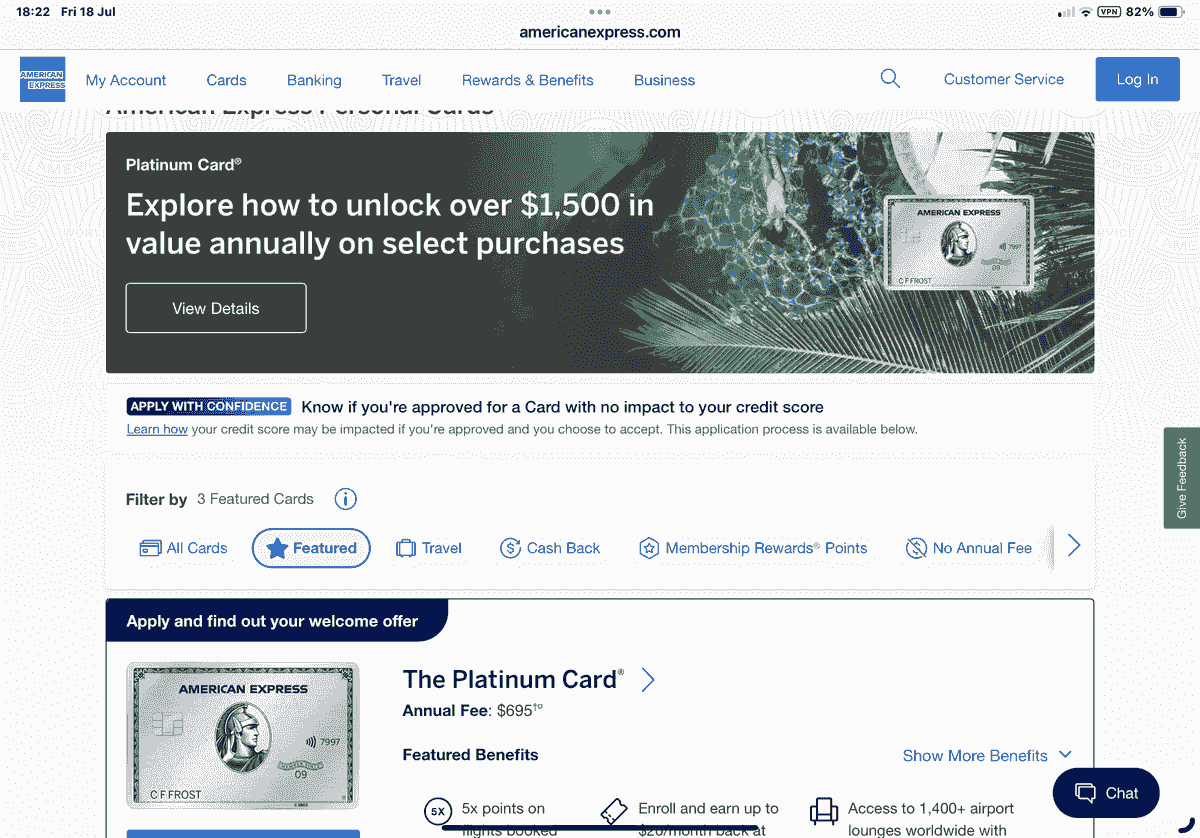The width and height of the screenshot is (1200, 838).
Task: Open the Chat bubble button
Action: tap(1106, 793)
